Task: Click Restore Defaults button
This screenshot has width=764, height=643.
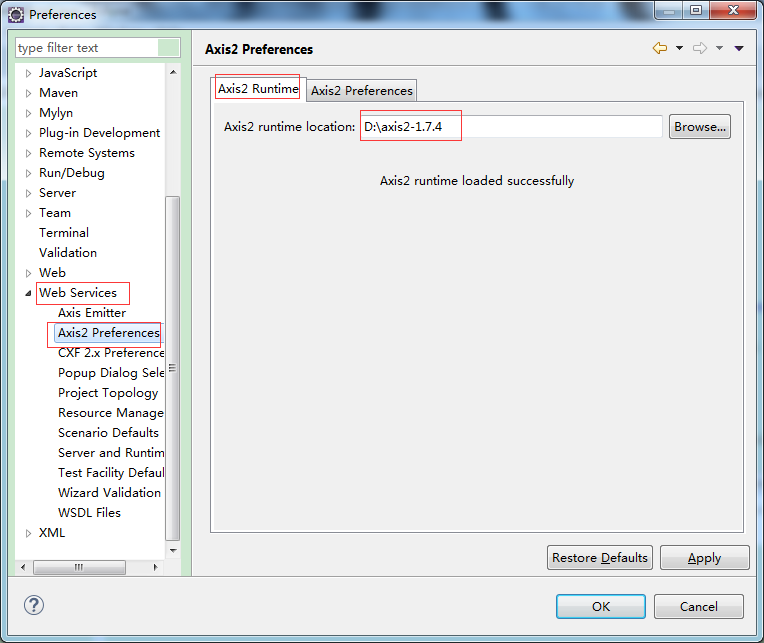Action: 600,557
